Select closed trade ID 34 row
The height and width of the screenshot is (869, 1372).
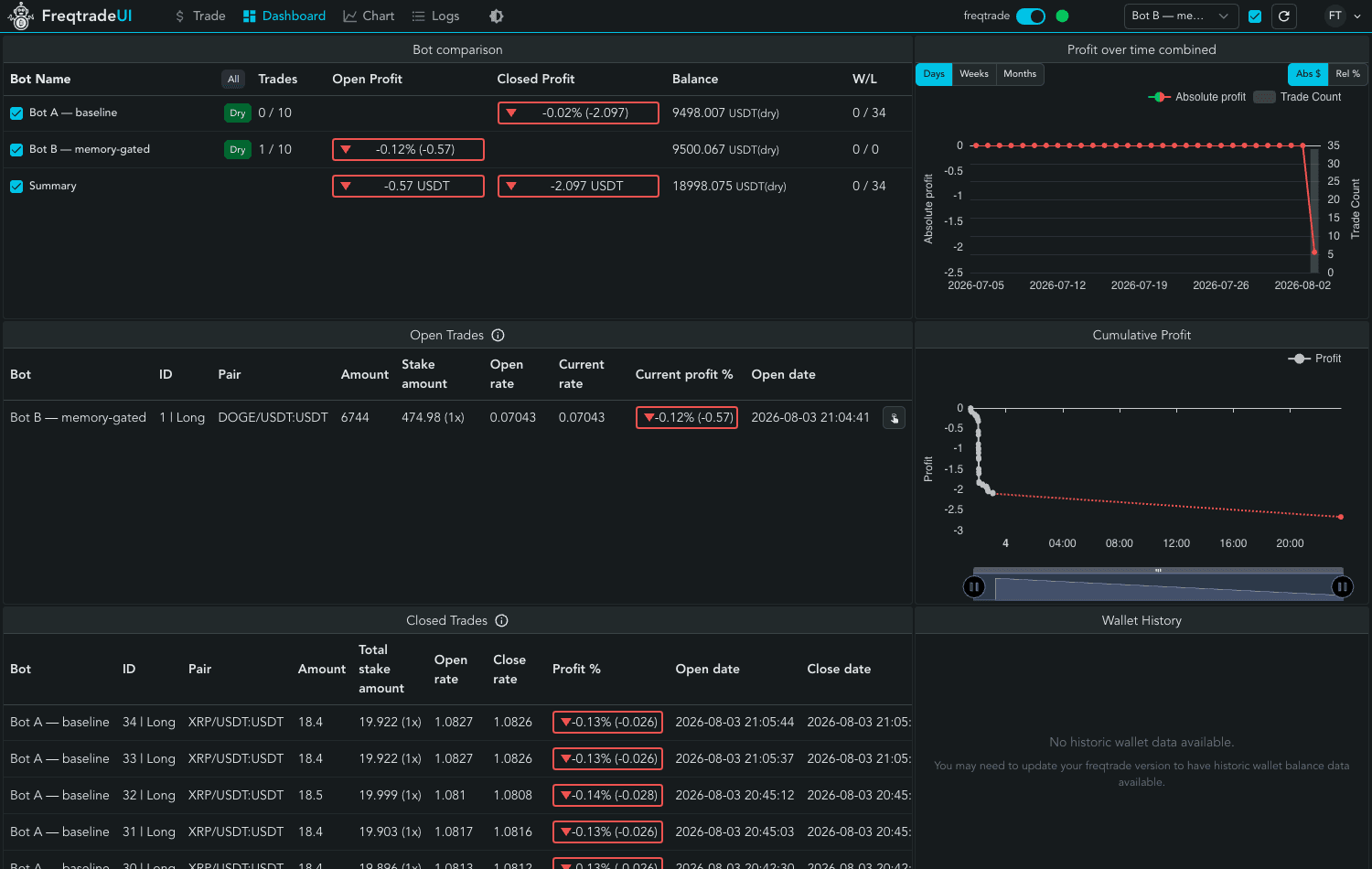[457, 723]
